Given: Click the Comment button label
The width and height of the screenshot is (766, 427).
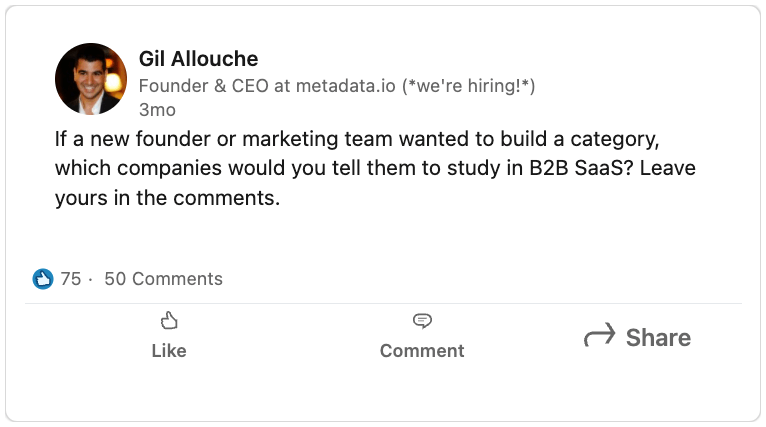Looking at the screenshot, I should [x=422, y=351].
